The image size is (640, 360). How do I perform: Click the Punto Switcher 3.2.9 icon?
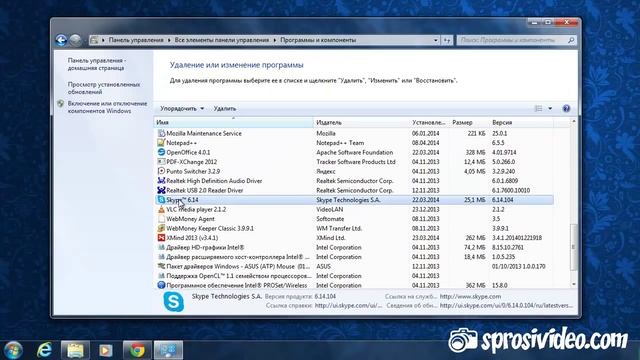click(x=161, y=171)
